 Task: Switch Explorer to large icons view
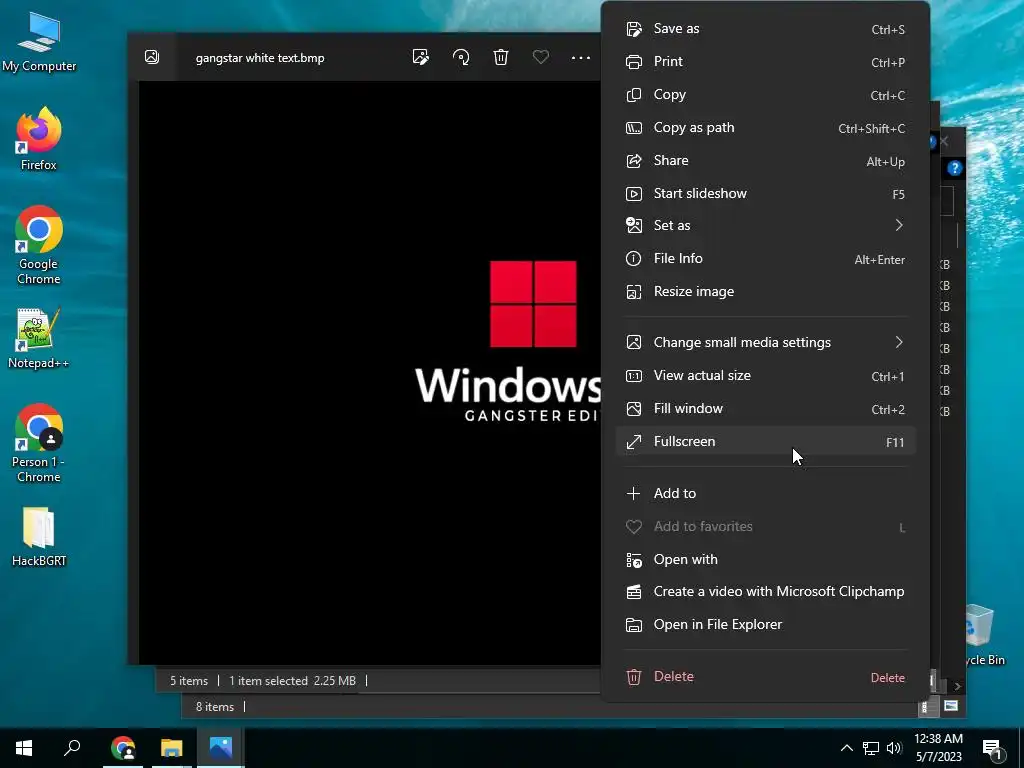951,706
